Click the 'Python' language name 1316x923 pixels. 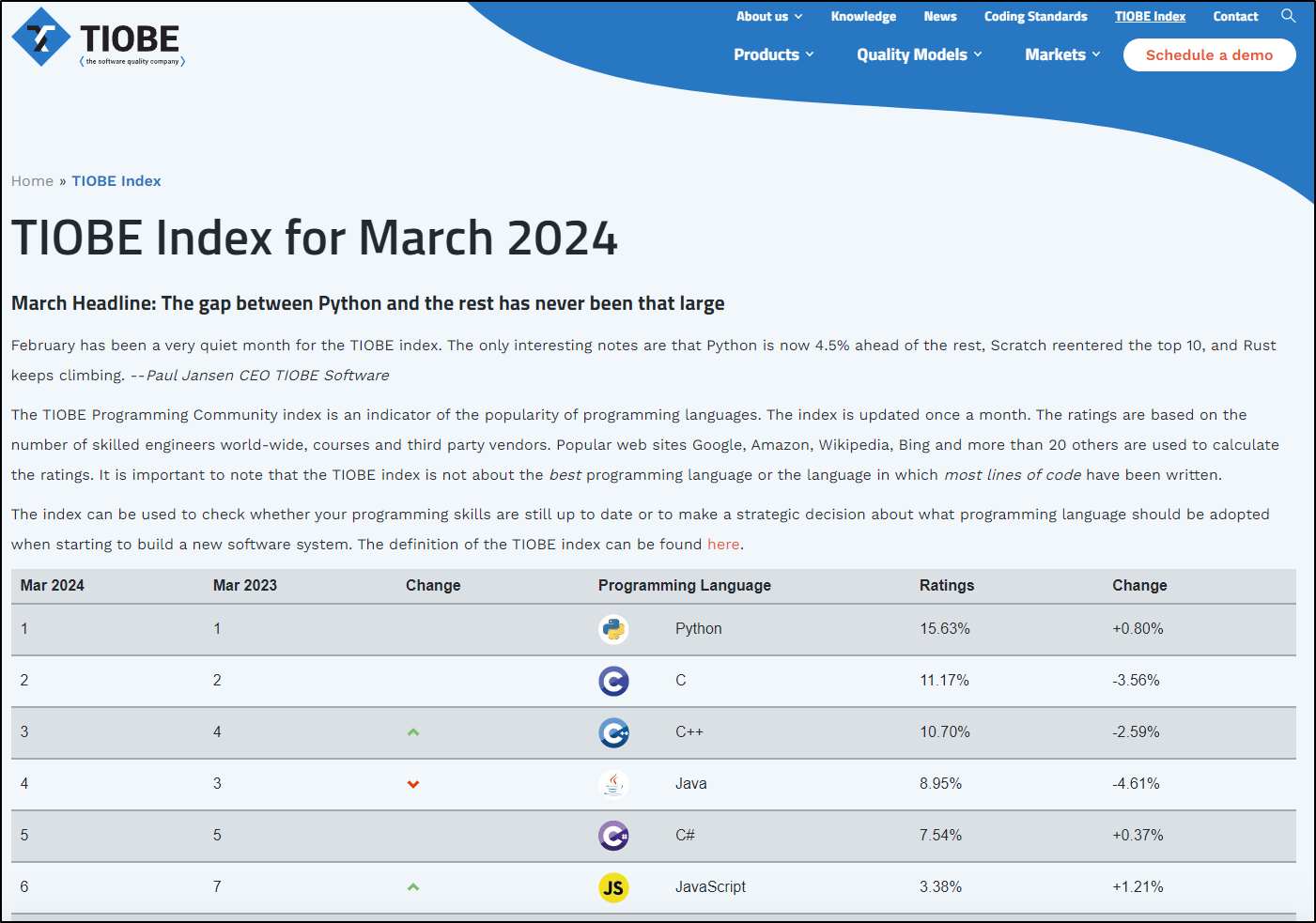tap(699, 628)
